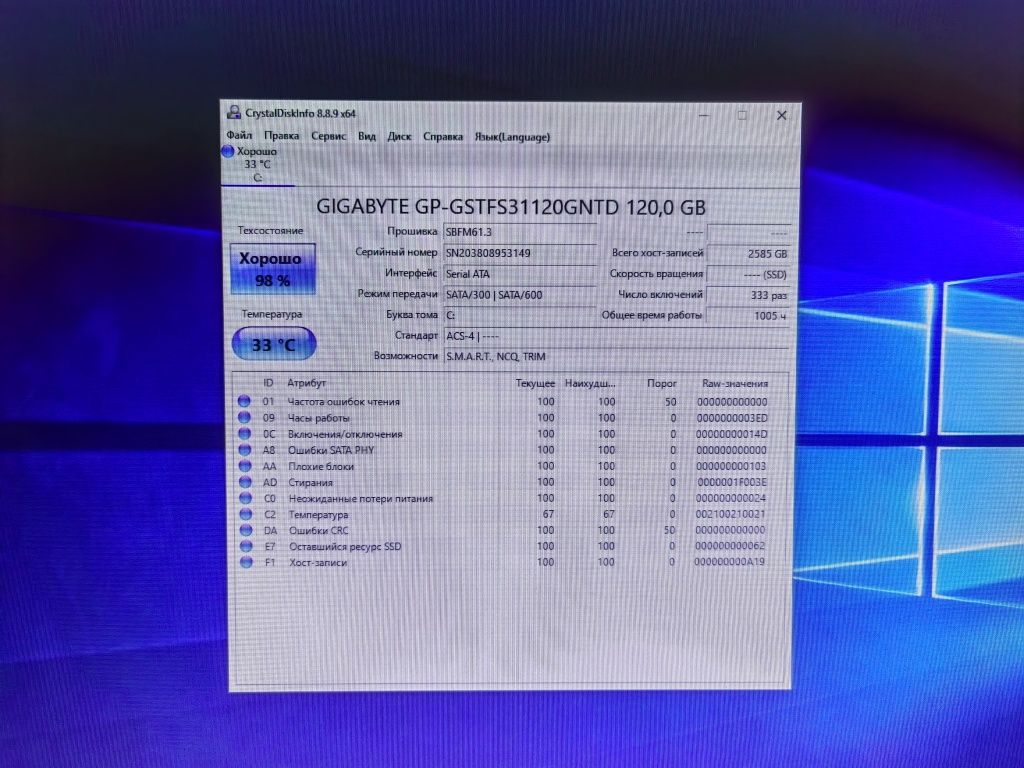This screenshot has width=1024, height=768.
Task: Click the blue status icon for attribute A8
Action: [245, 449]
